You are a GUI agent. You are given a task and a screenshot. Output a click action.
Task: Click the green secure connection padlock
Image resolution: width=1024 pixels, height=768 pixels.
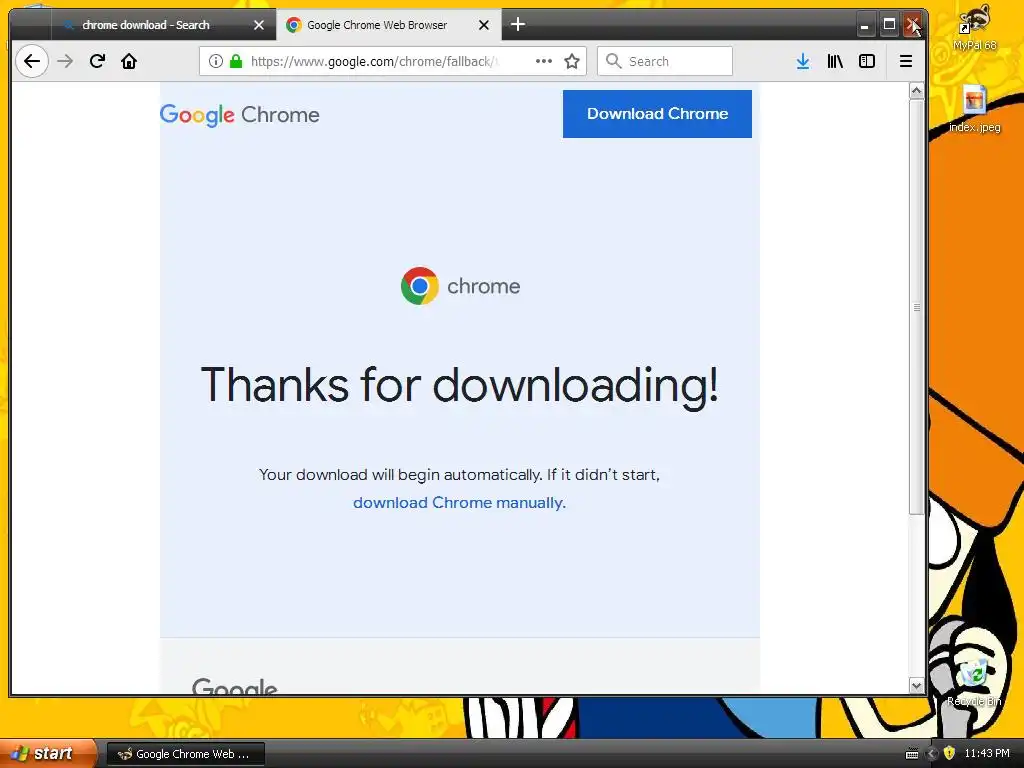point(236,61)
